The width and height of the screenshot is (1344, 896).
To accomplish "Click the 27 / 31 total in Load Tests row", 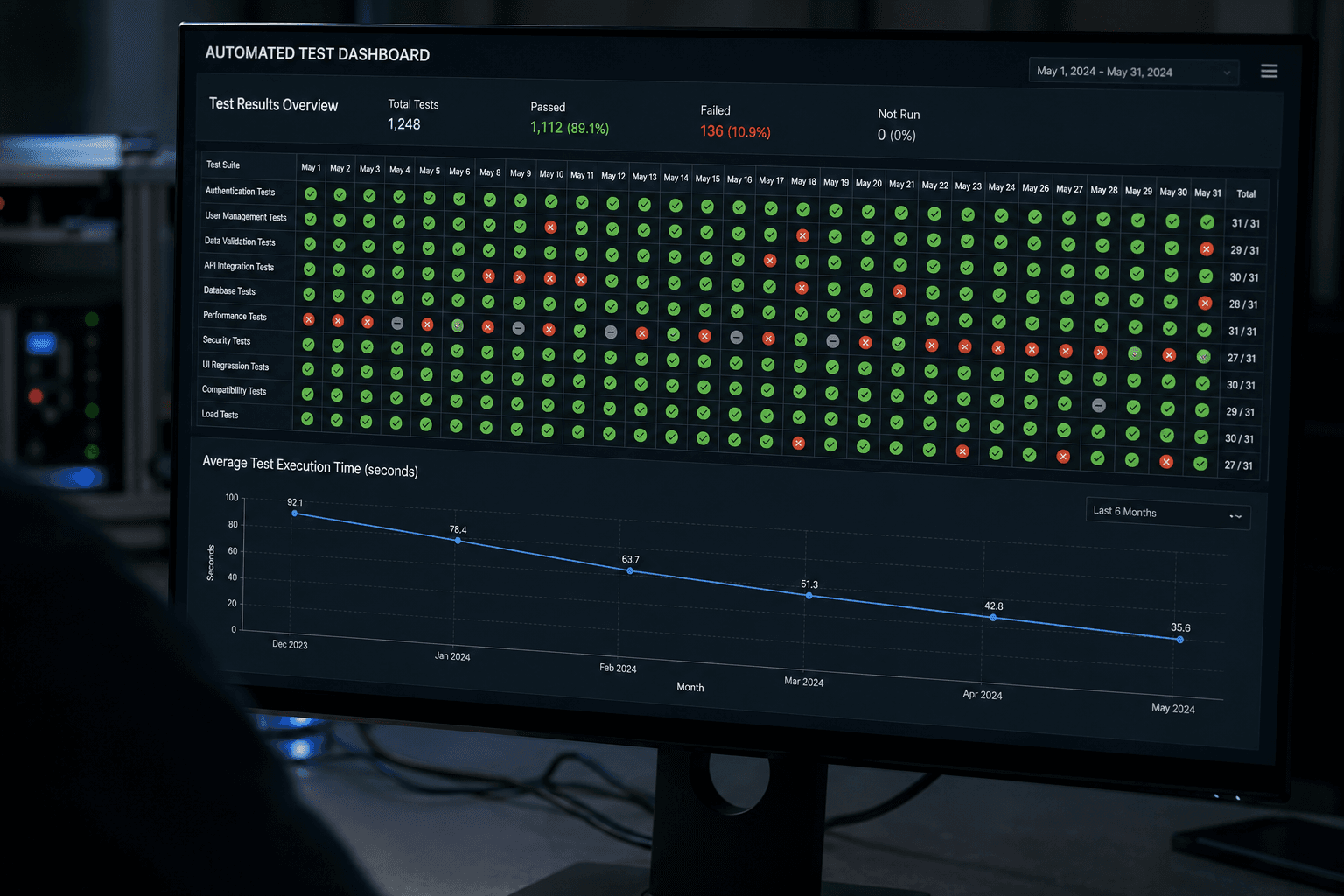I will (x=1239, y=465).
